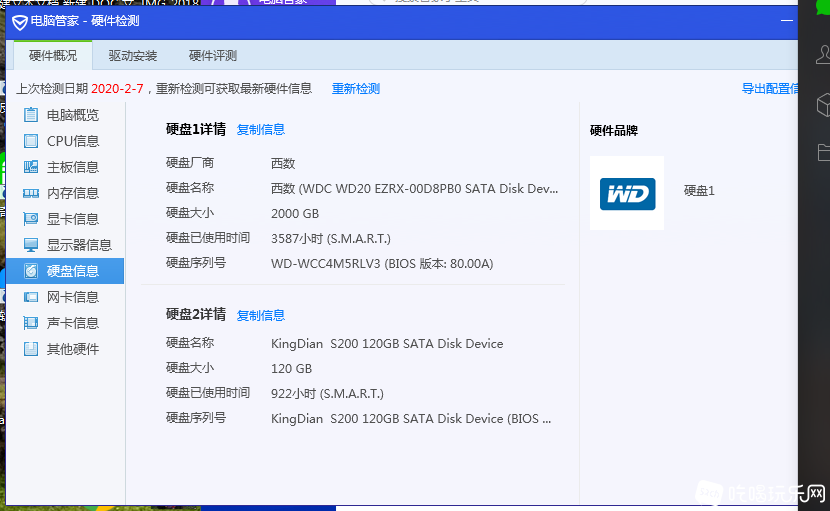
Task: Click 复制信息 for 硬盘1详情
Action: click(x=260, y=129)
